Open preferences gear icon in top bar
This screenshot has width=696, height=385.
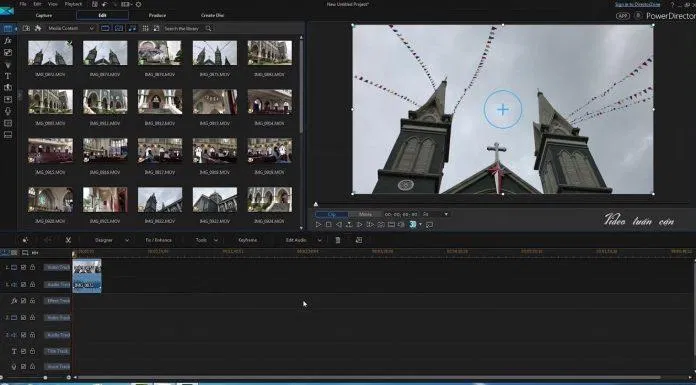[x=138, y=4]
